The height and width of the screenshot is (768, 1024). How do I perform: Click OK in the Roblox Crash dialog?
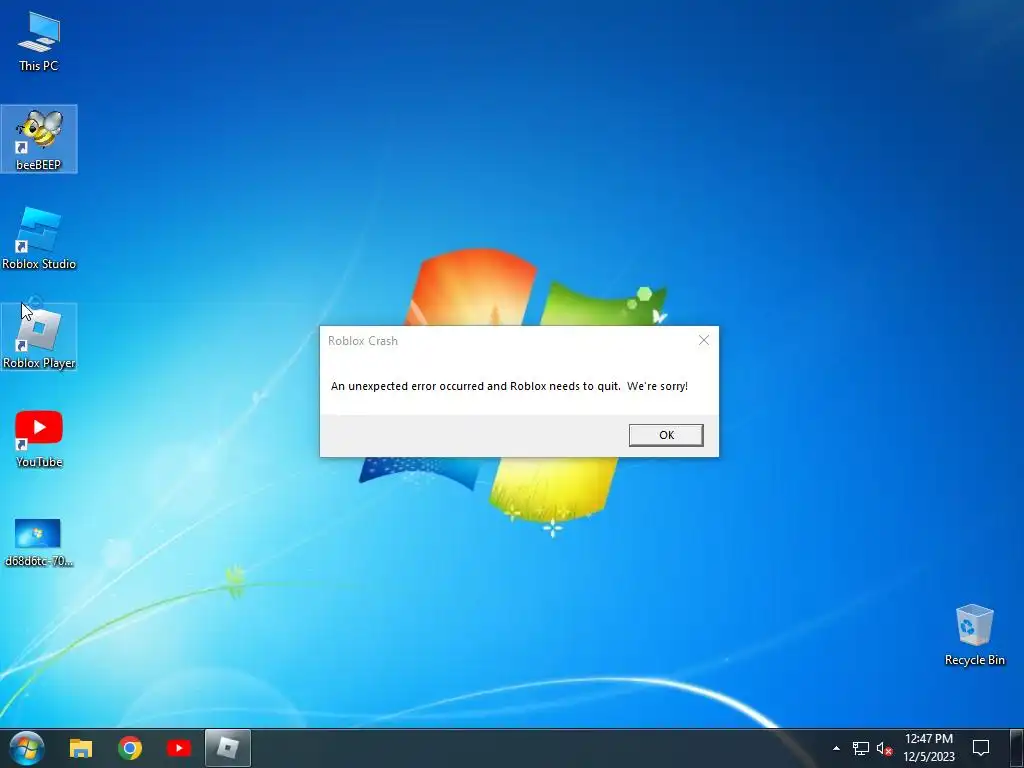pyautogui.click(x=665, y=435)
